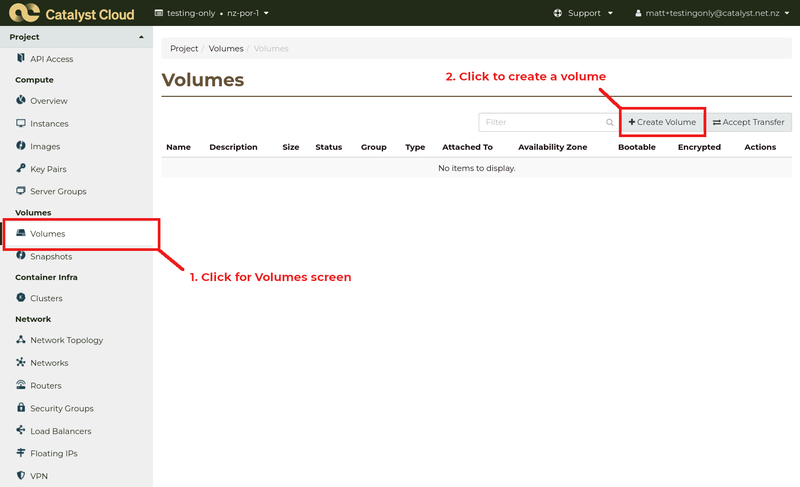The width and height of the screenshot is (800, 487).
Task: Click Volumes breadcrumb link after Project
Action: click(x=226, y=48)
